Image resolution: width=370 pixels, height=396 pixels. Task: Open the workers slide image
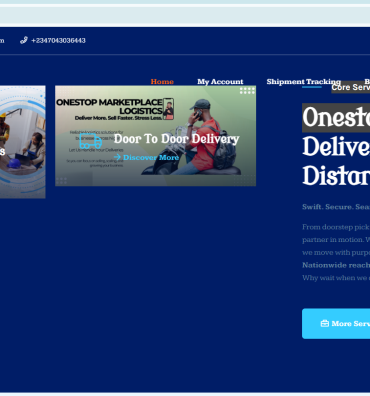coord(23,142)
